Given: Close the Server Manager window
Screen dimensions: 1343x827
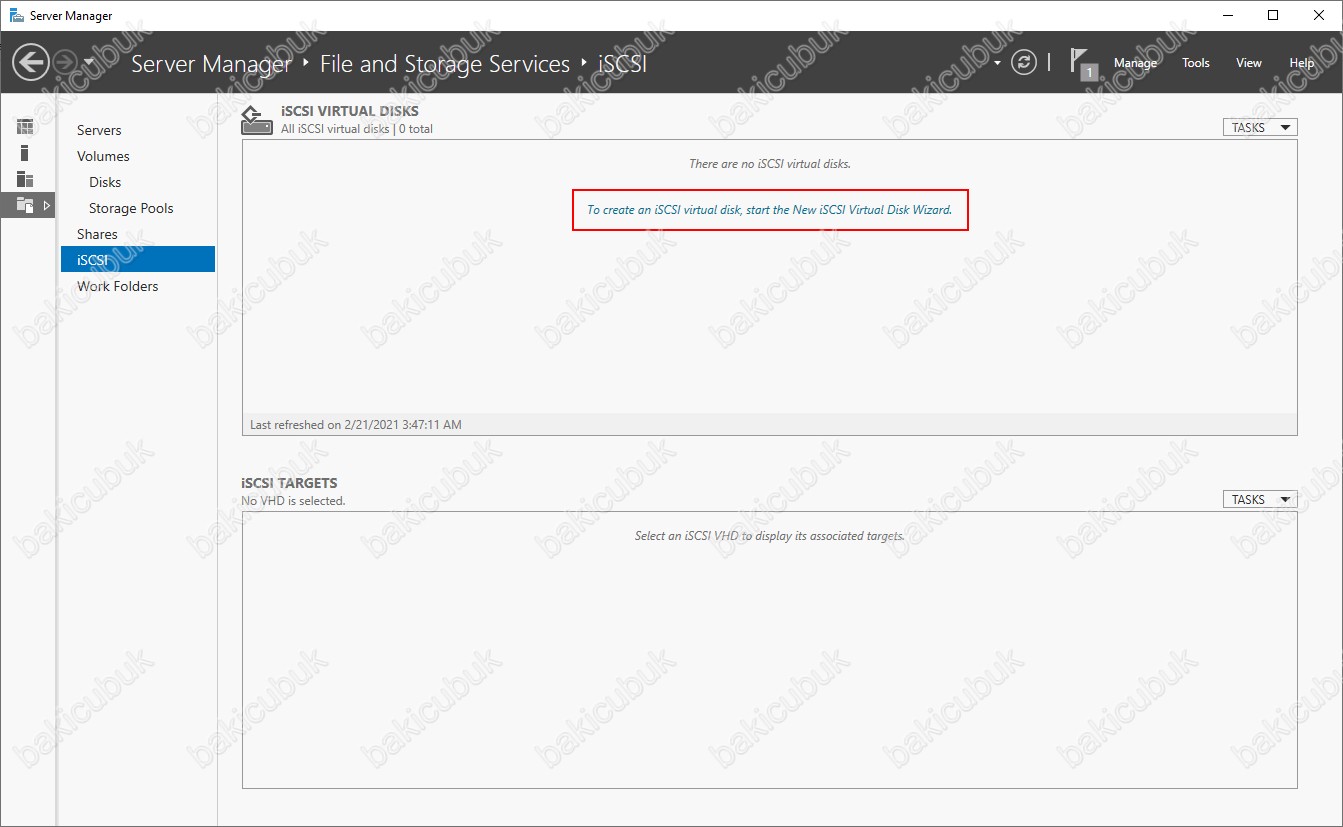Looking at the screenshot, I should click(x=1319, y=15).
